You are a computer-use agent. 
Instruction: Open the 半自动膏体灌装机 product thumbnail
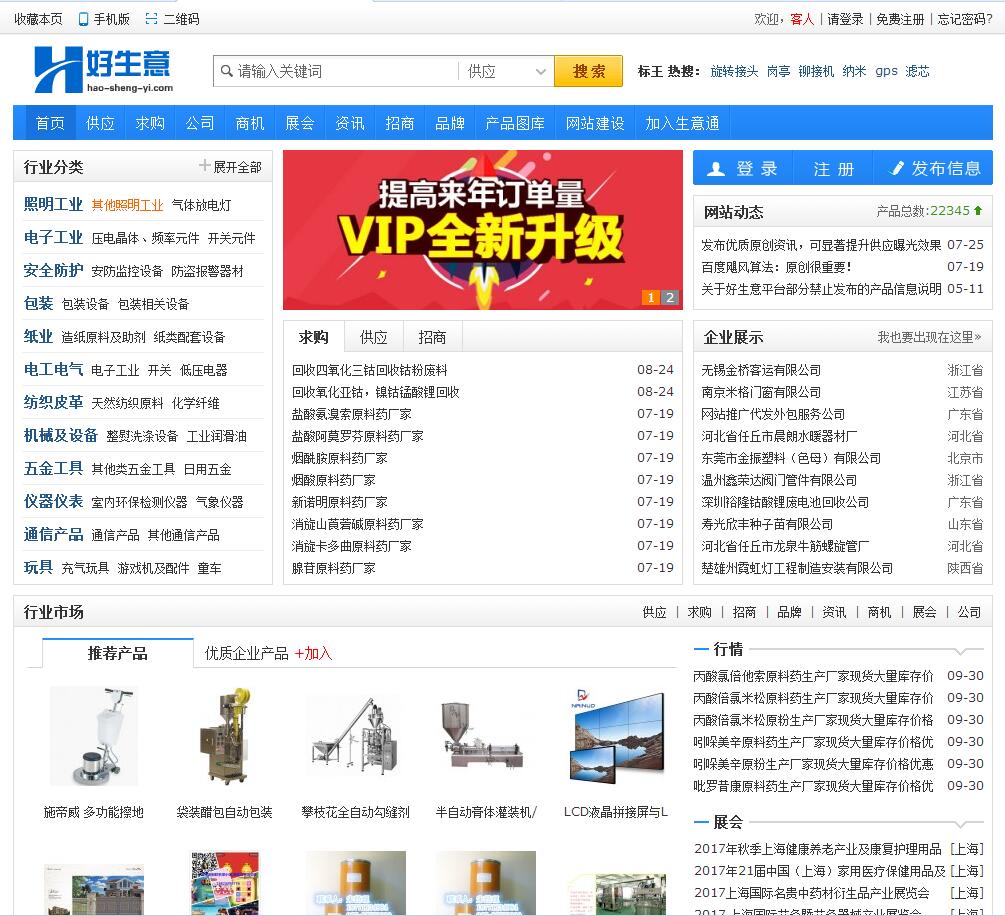485,737
